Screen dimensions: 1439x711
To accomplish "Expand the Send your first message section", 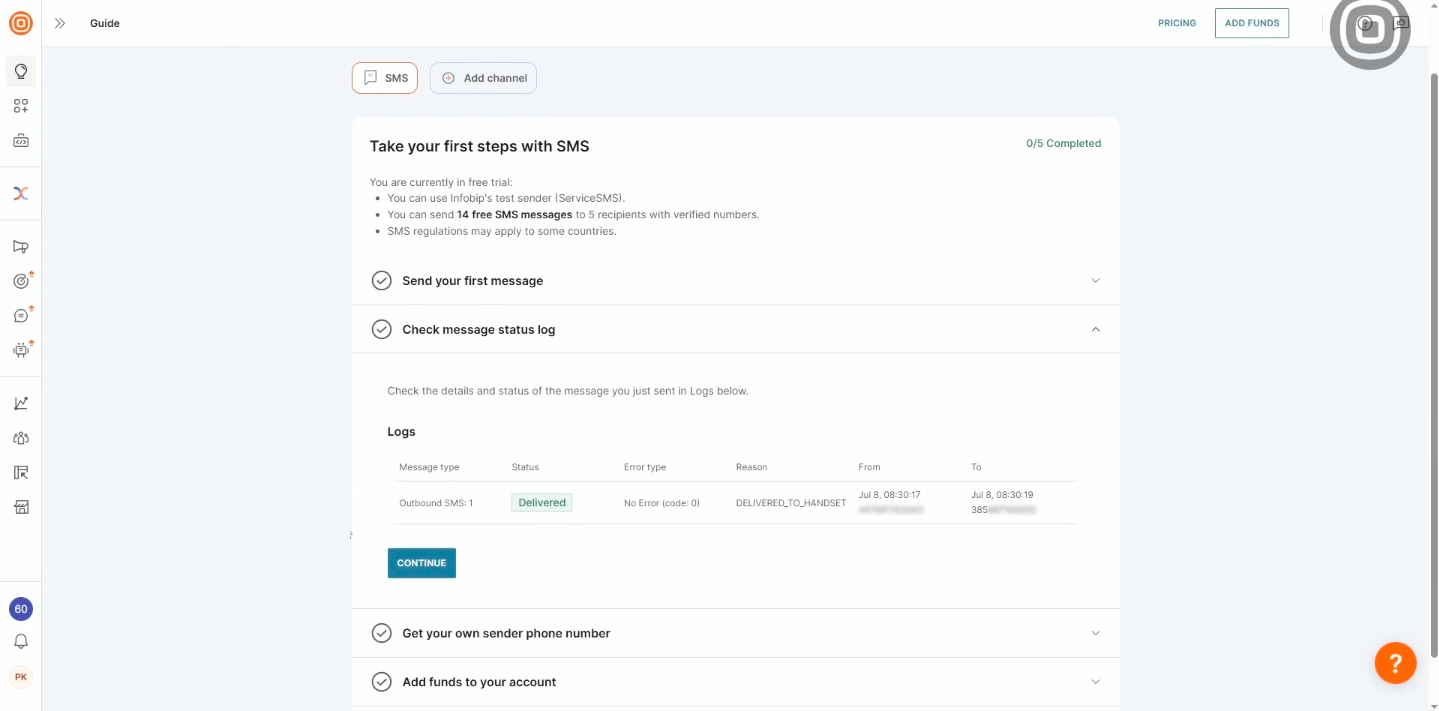I will [1095, 281].
